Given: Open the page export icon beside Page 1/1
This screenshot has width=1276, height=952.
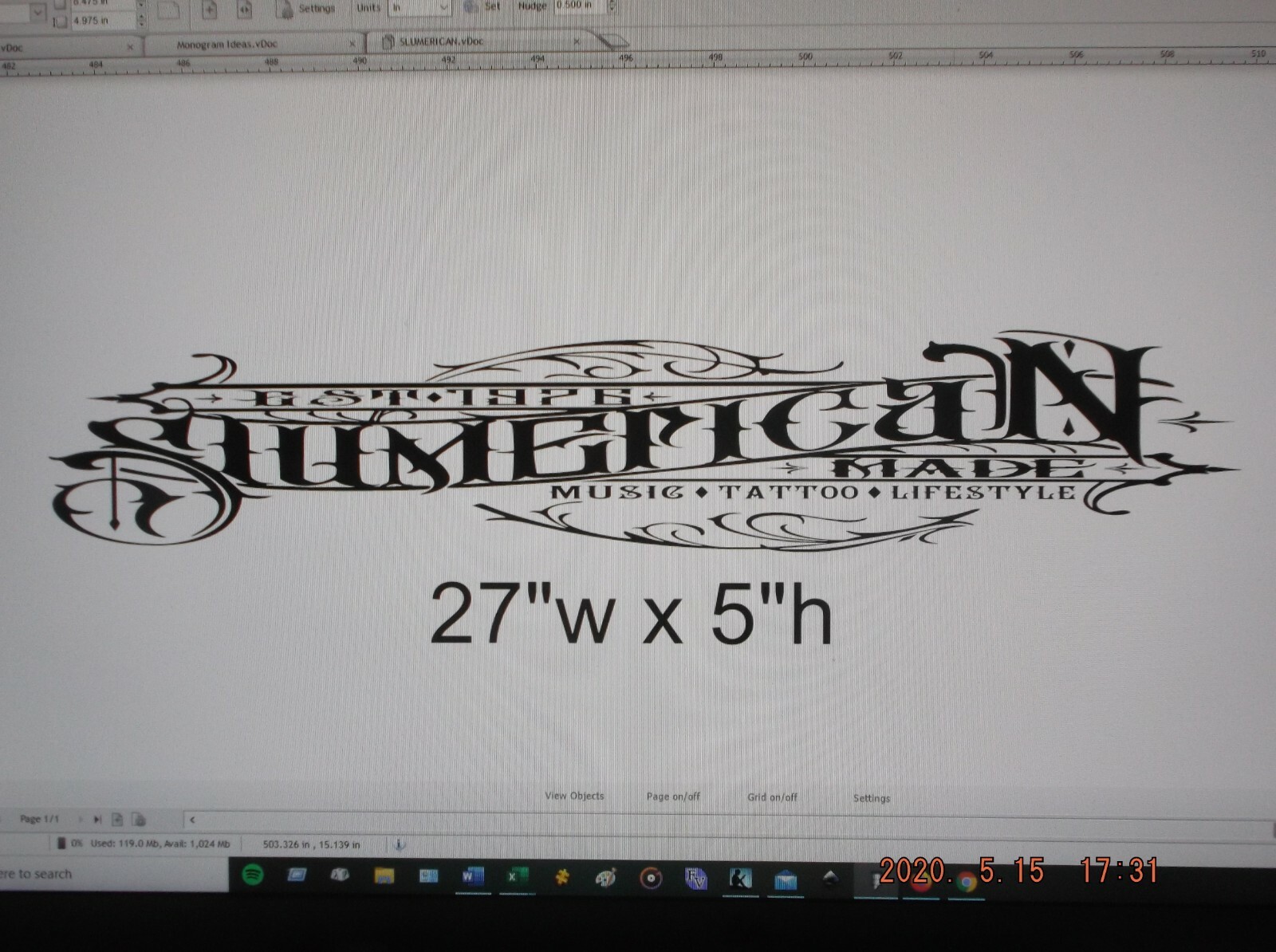Looking at the screenshot, I should click(118, 818).
